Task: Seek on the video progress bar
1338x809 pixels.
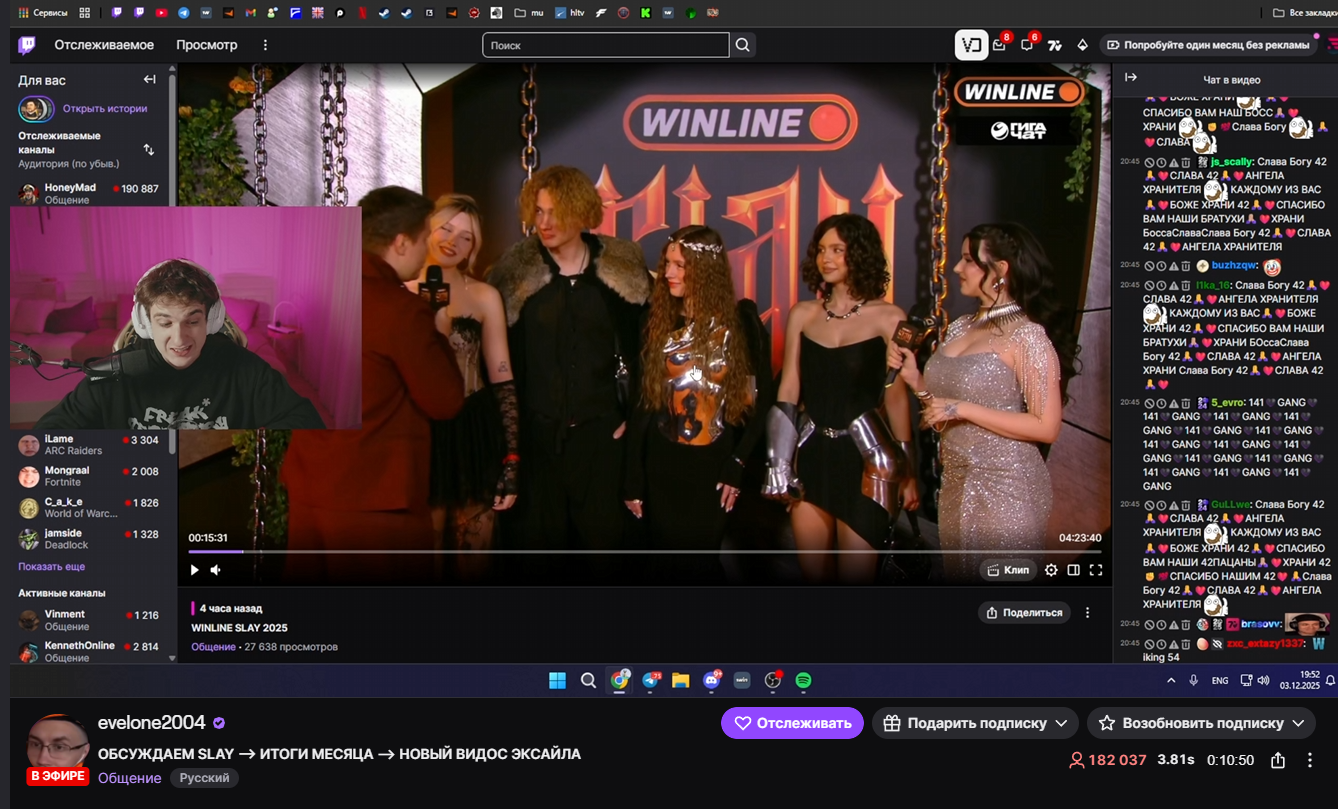Action: (645, 551)
